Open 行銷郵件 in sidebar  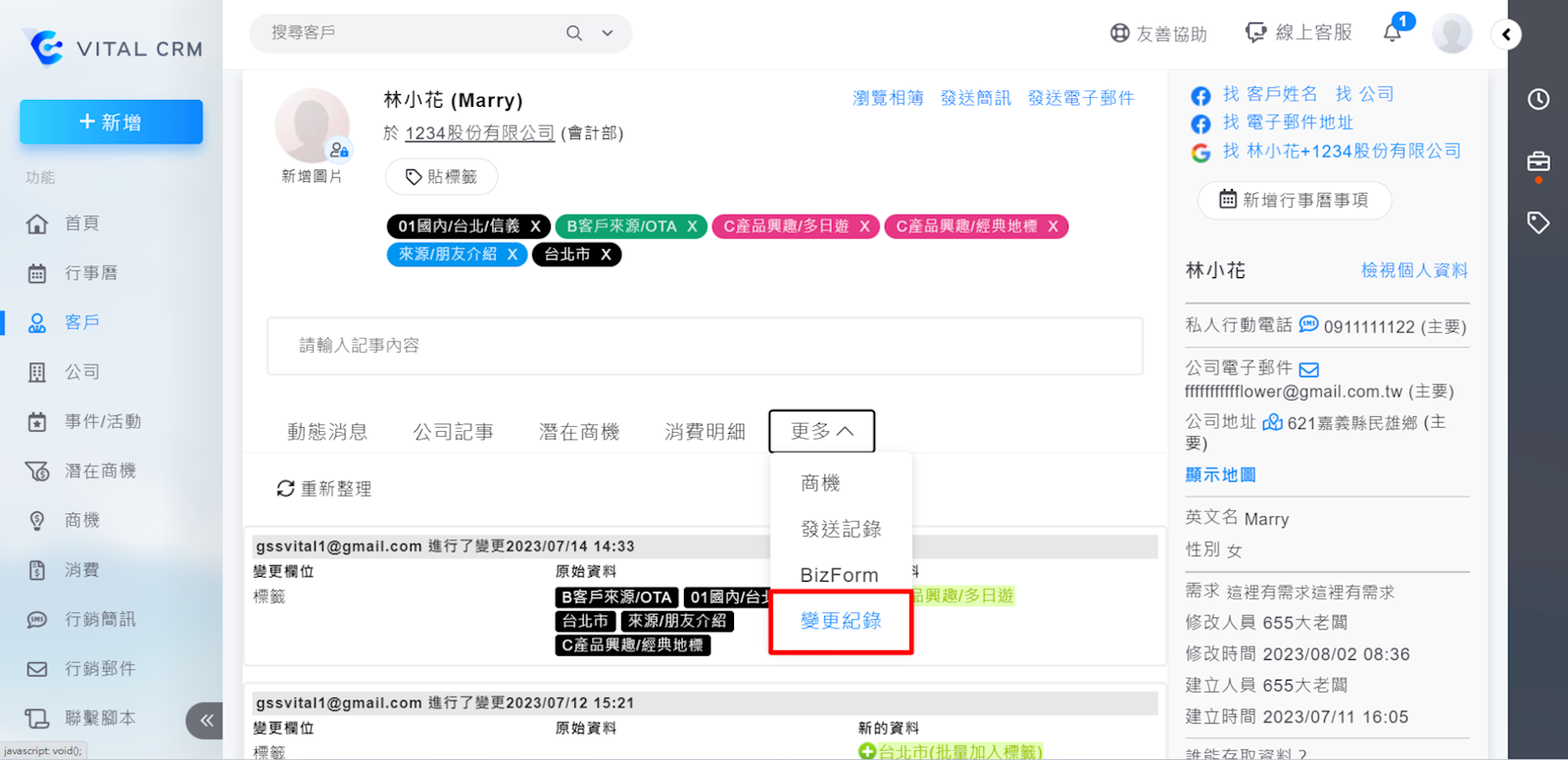(x=100, y=669)
